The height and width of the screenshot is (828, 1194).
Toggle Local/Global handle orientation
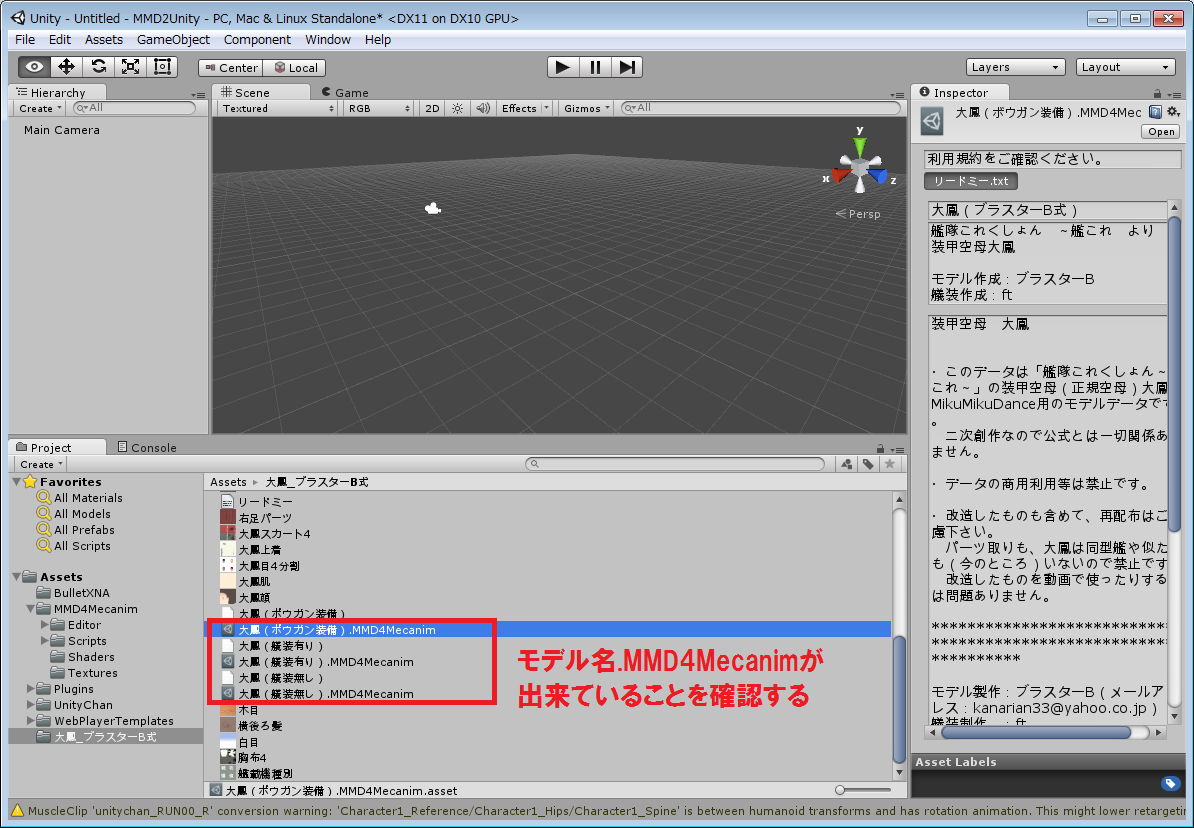point(295,68)
